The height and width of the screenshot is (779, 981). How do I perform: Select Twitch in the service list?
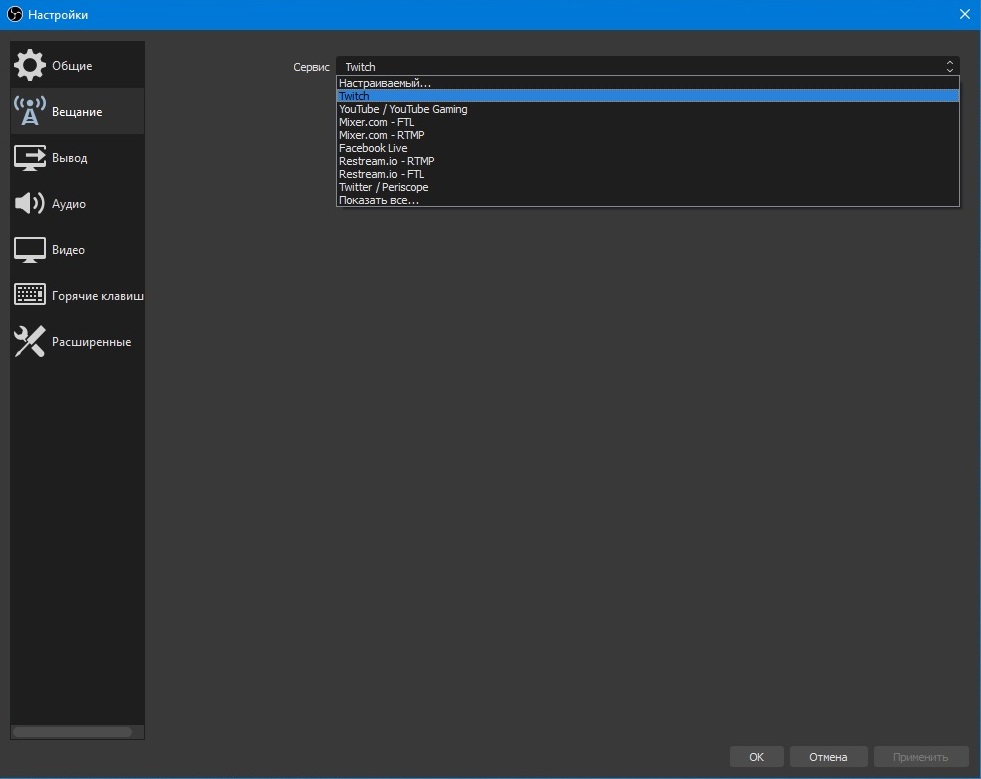point(648,96)
